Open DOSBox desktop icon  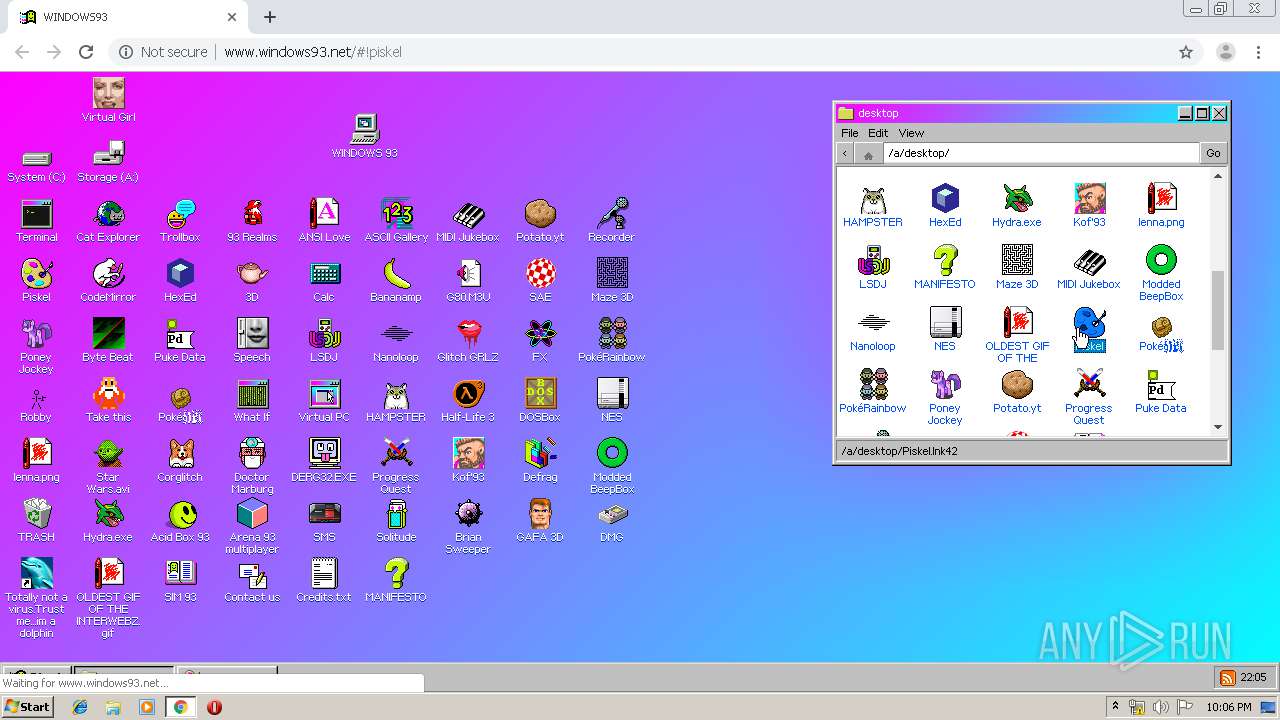(540, 401)
